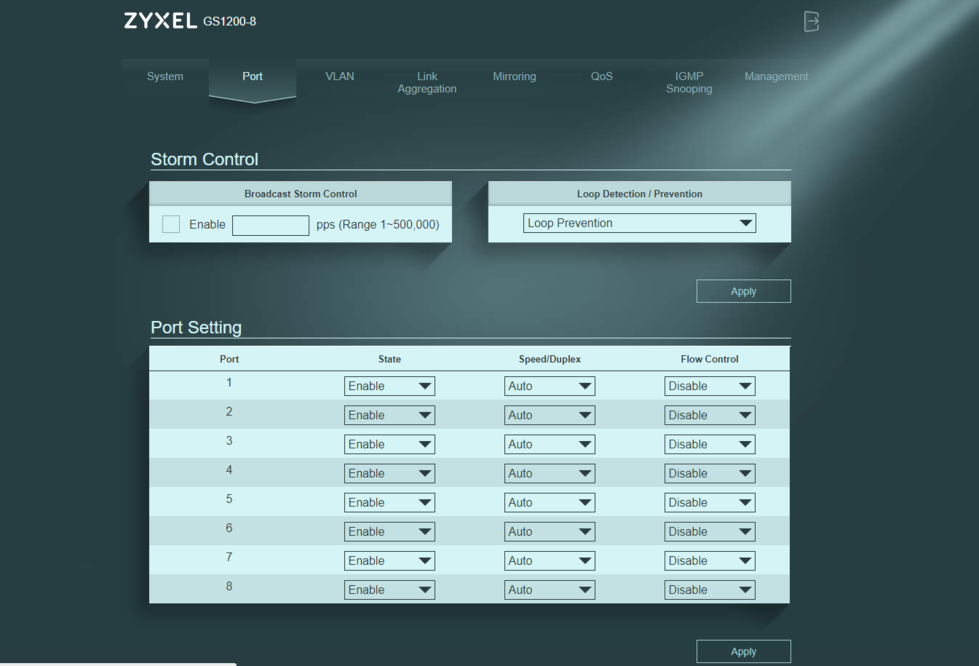
Task: Click the broadcast storm pps input field
Action: (x=270, y=225)
